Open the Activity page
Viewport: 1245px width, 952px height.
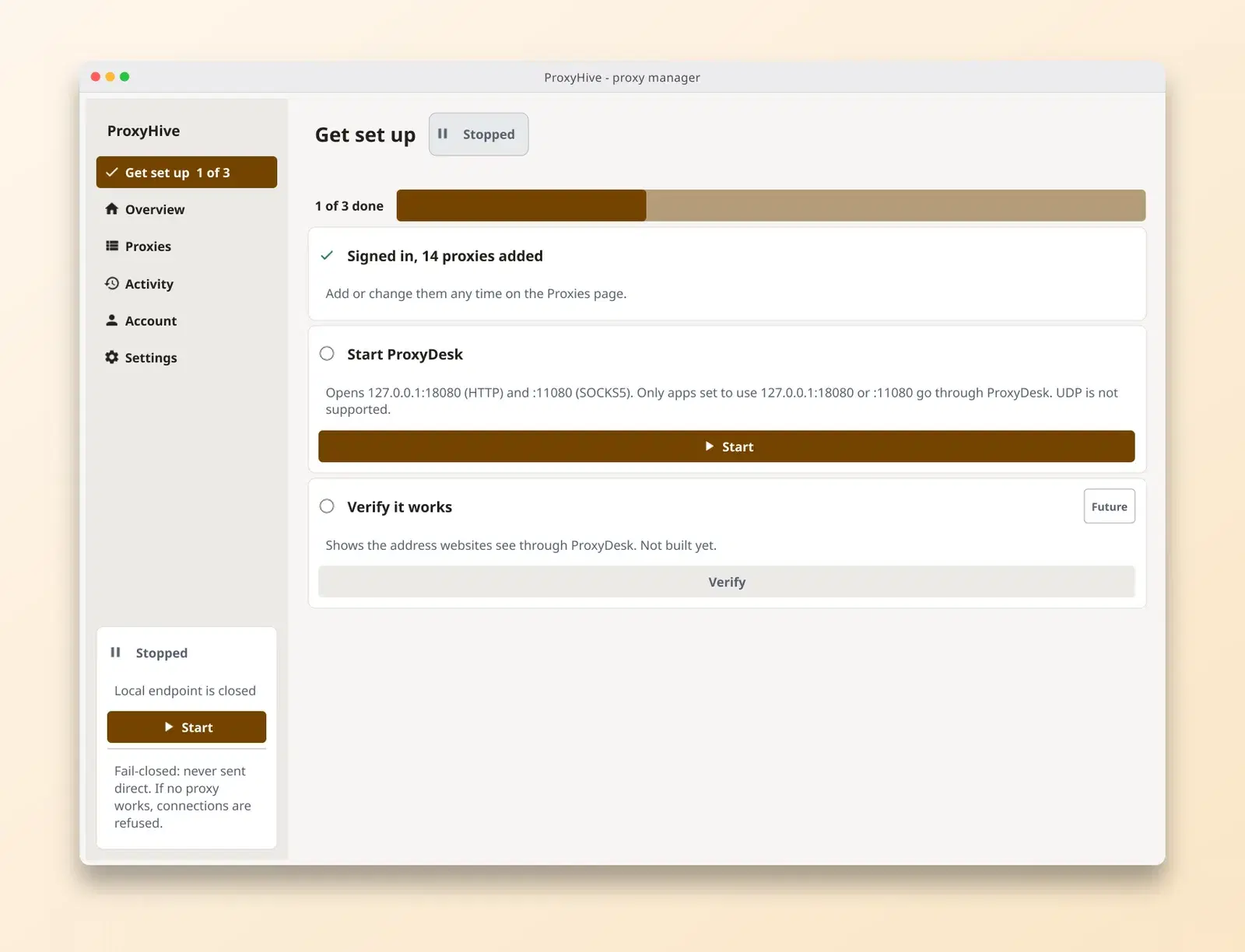187,283
